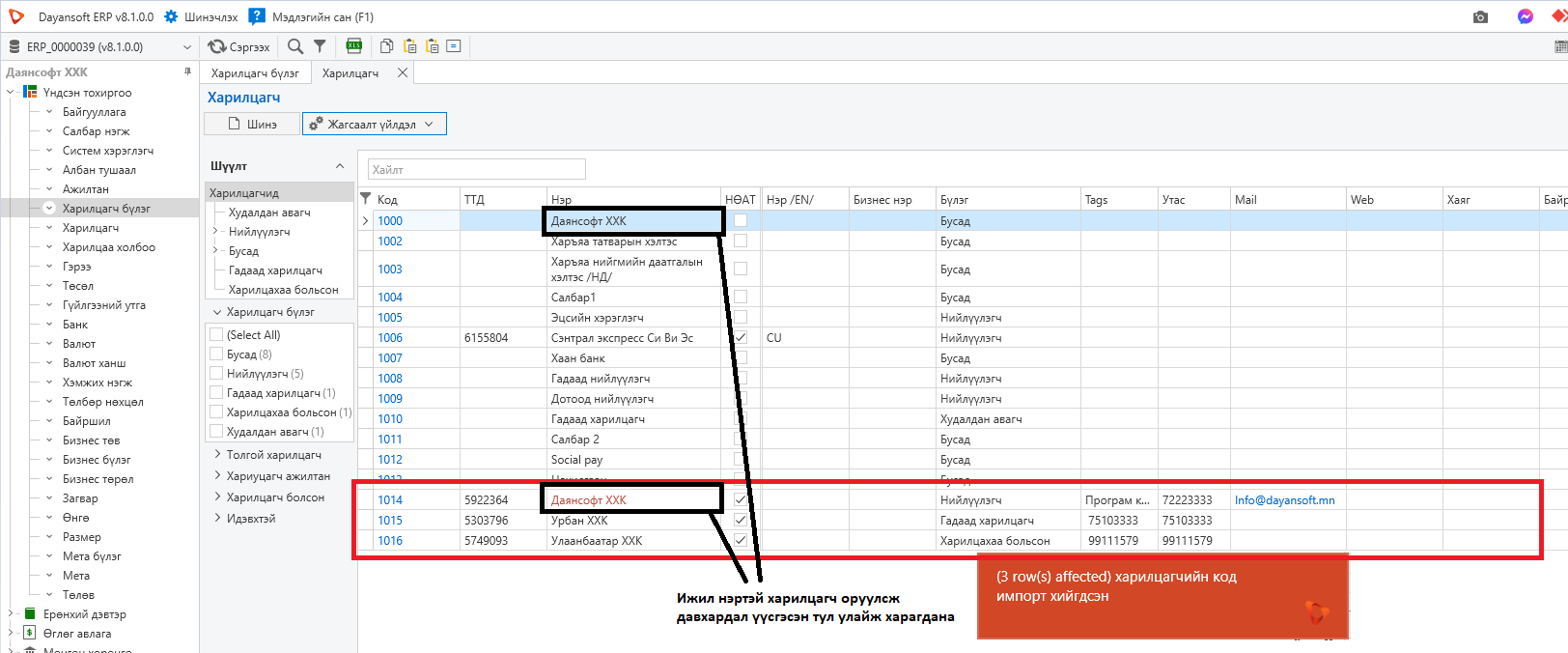Collapse the Харилцагч бүлэг filter section

(x=217, y=312)
